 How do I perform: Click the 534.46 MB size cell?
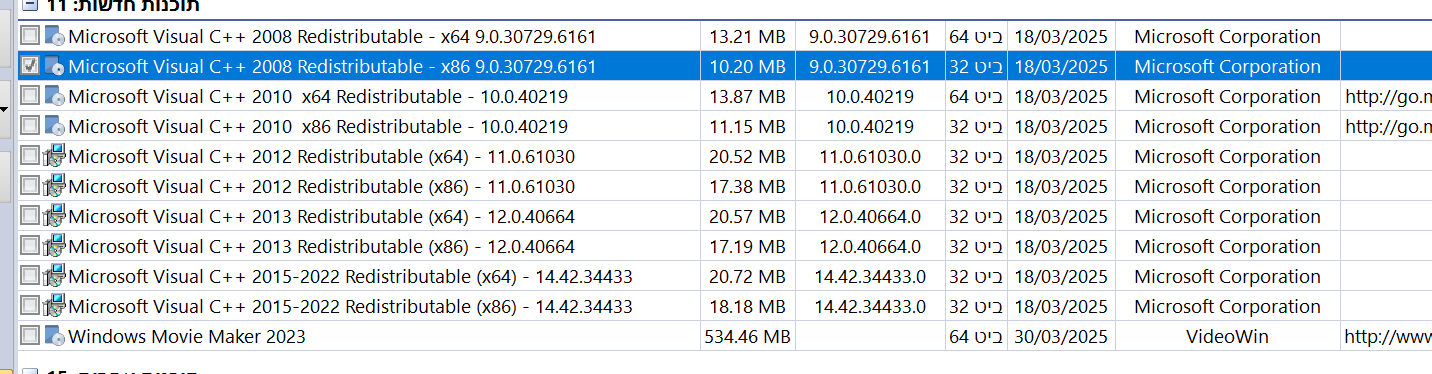pyautogui.click(x=747, y=337)
